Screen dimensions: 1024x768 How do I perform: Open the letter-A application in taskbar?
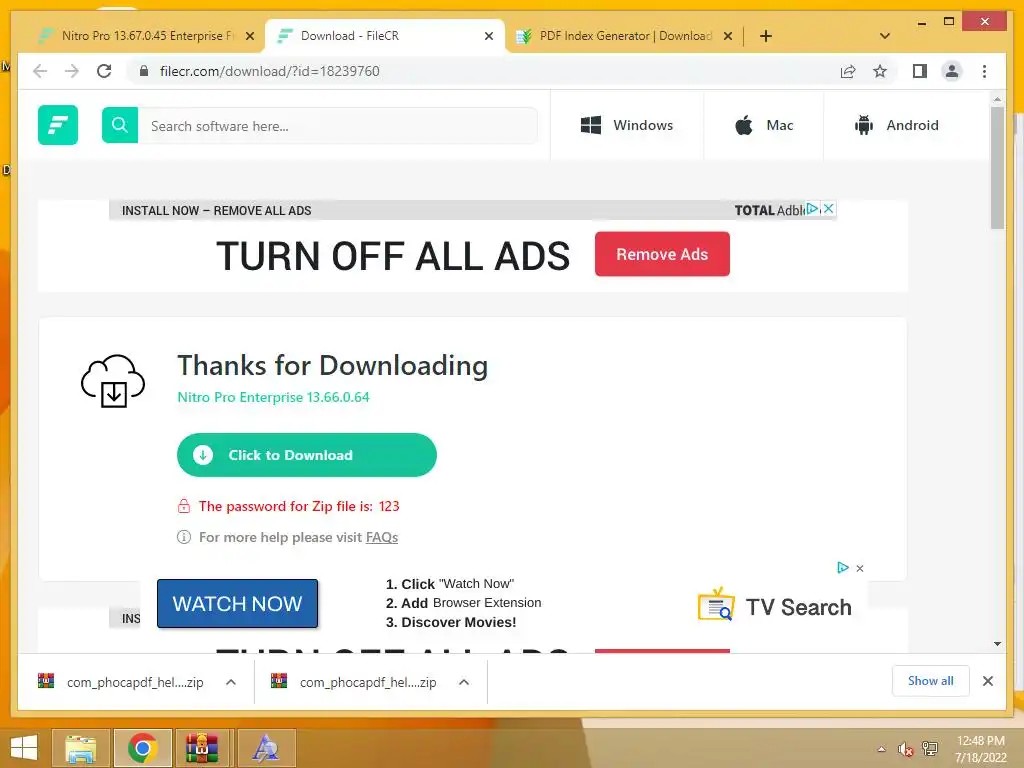pyautogui.click(x=266, y=748)
